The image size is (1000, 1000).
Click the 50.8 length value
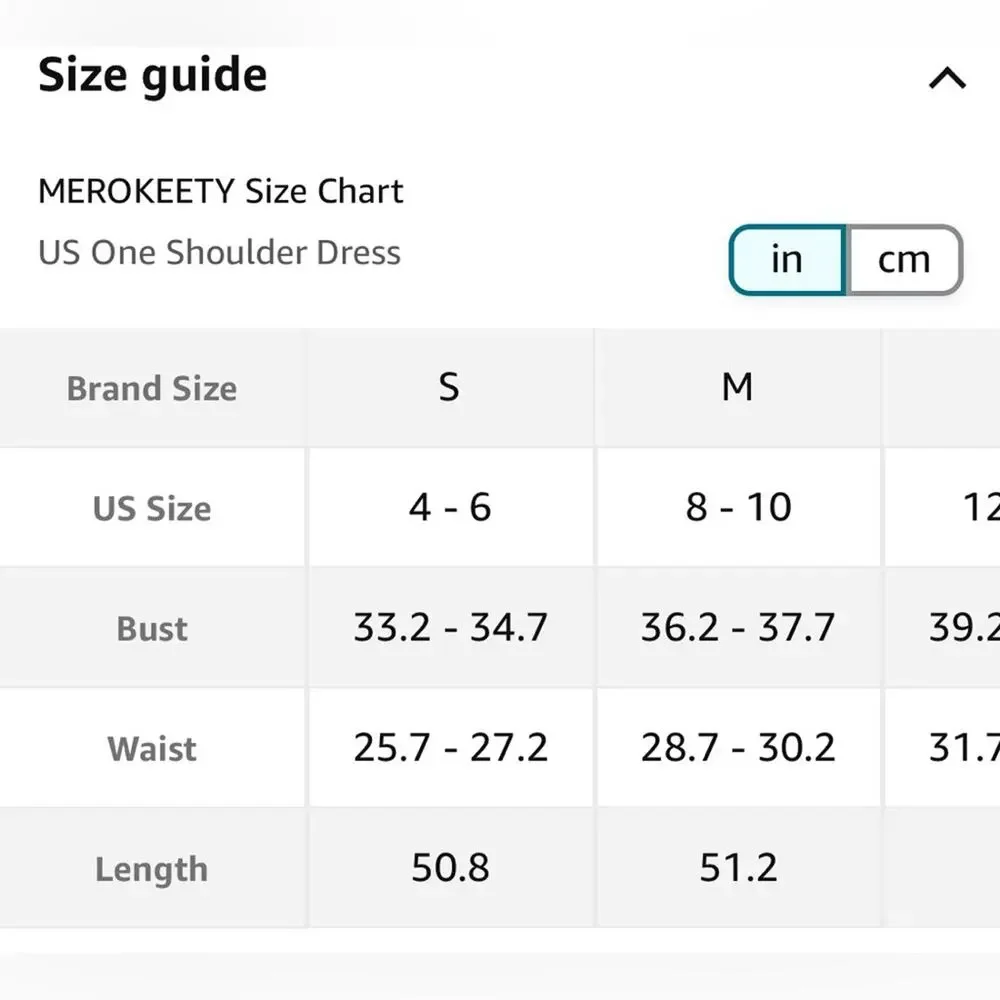tap(449, 868)
